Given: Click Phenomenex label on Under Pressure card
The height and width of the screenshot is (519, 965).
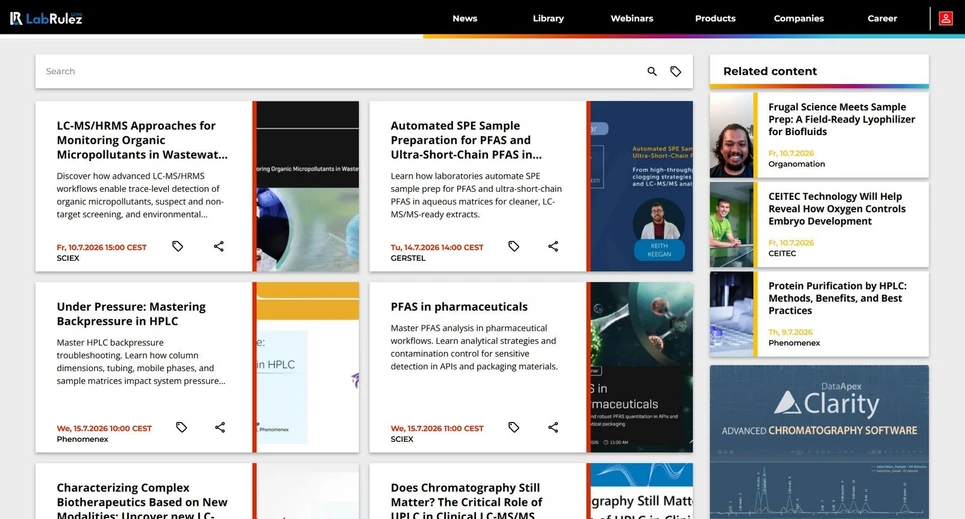Looking at the screenshot, I should (x=82, y=439).
